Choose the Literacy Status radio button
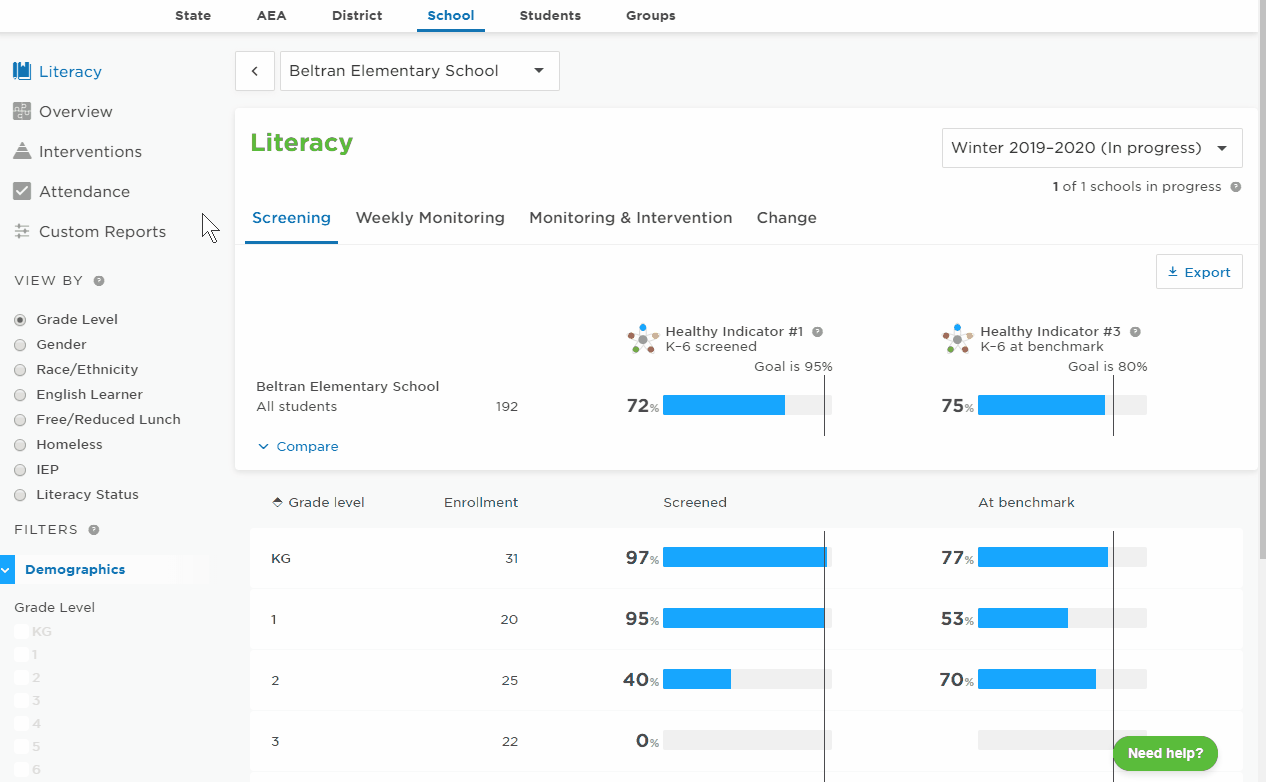 (20, 495)
